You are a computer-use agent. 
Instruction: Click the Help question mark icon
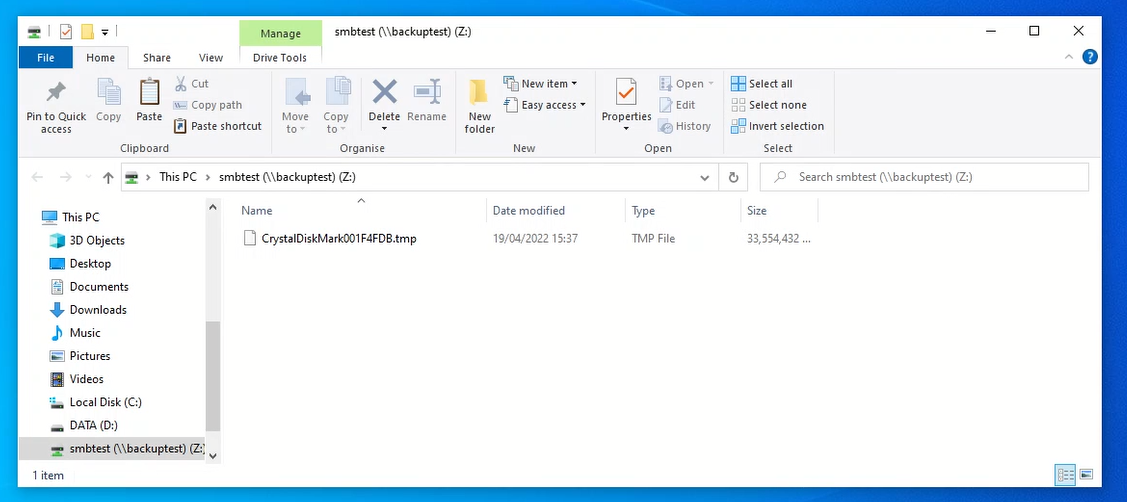point(1090,57)
